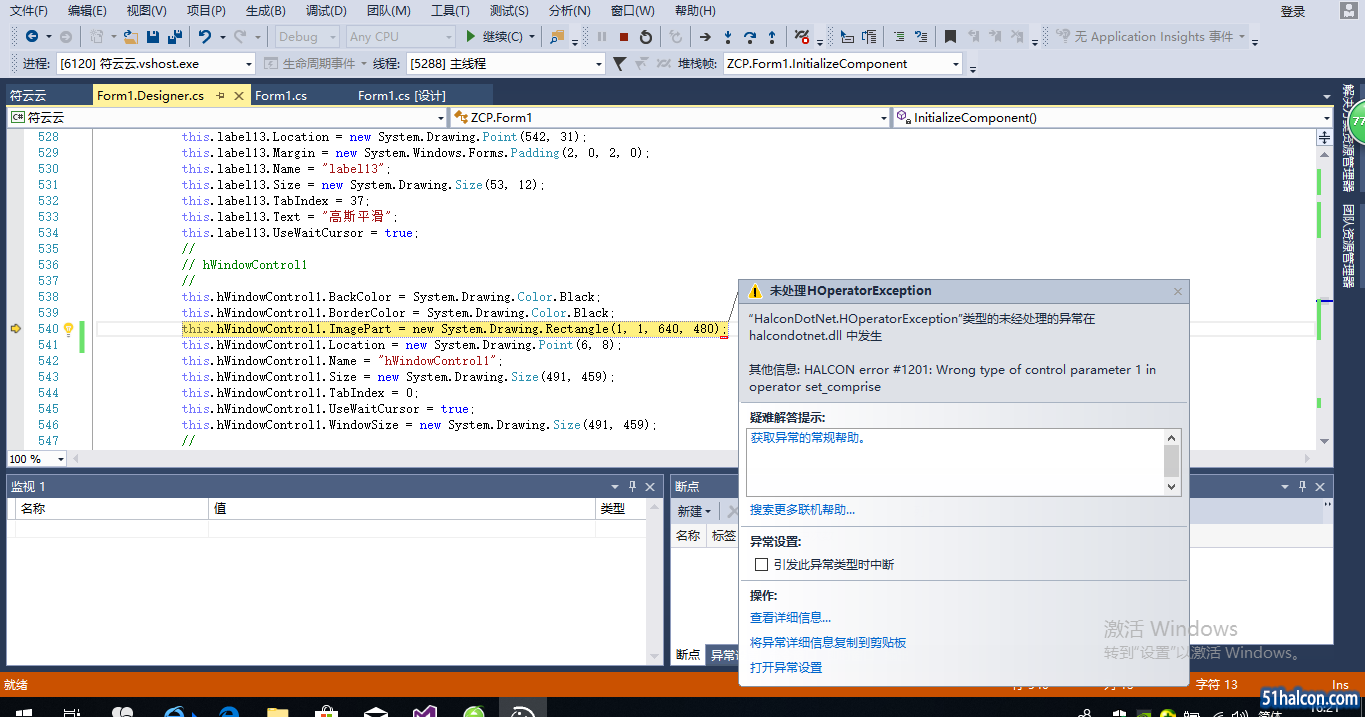This screenshot has height=717, width=1365.
Task: Open the 解决方案资源管理器 side tab
Action: click(1349, 138)
